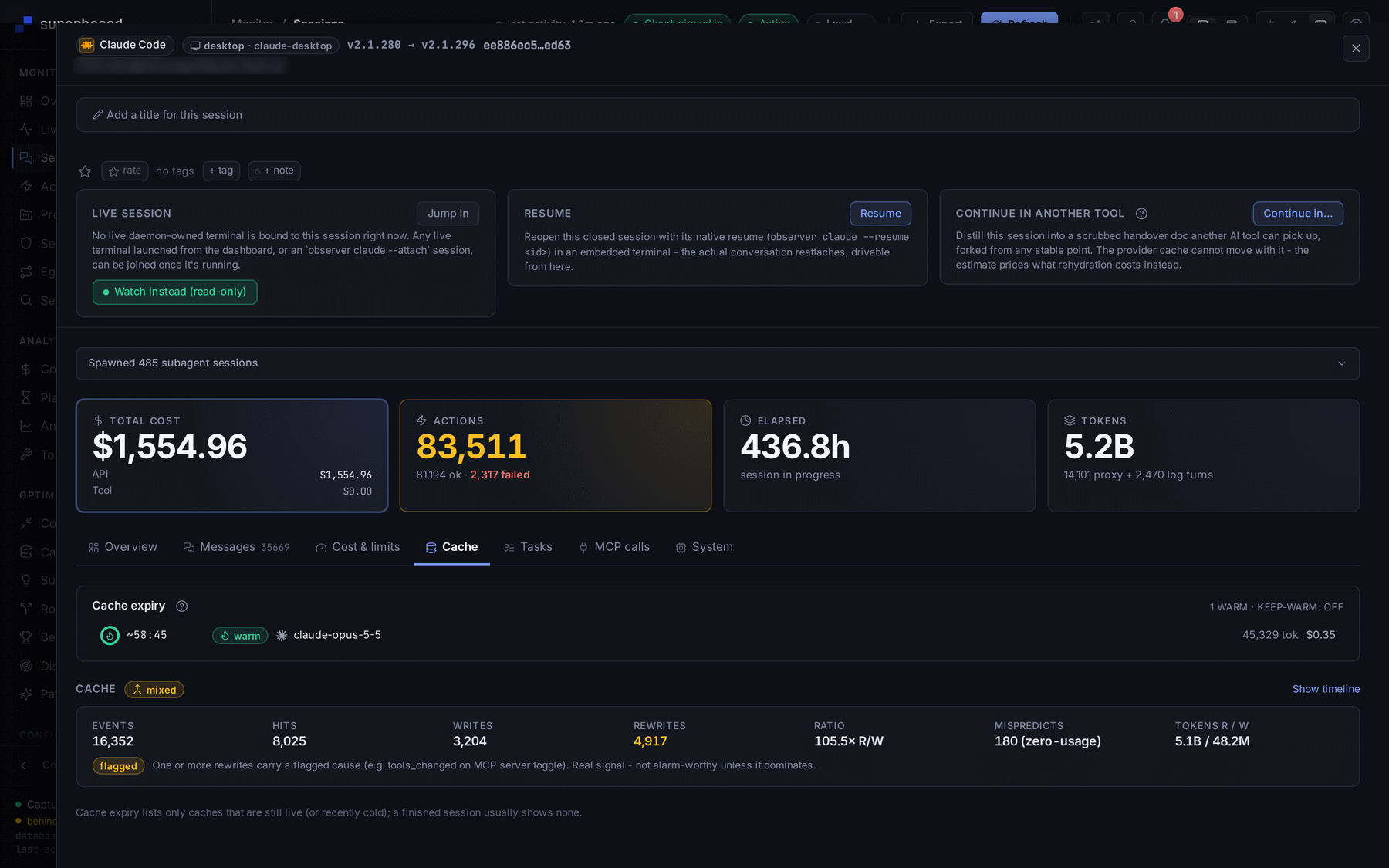Click the session id ee886ec5…ed63
1389x868 pixels.
[527, 46]
